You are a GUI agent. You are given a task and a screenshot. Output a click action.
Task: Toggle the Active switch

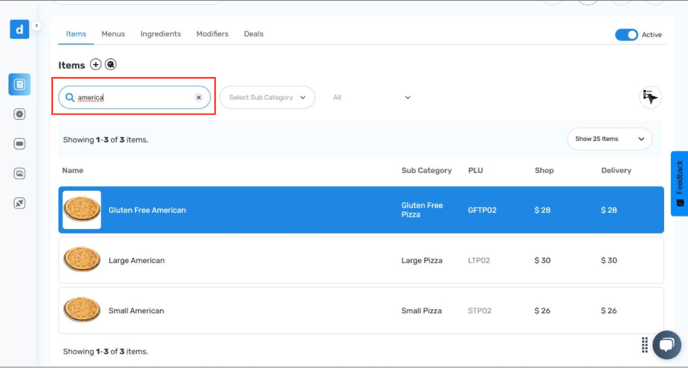626,35
